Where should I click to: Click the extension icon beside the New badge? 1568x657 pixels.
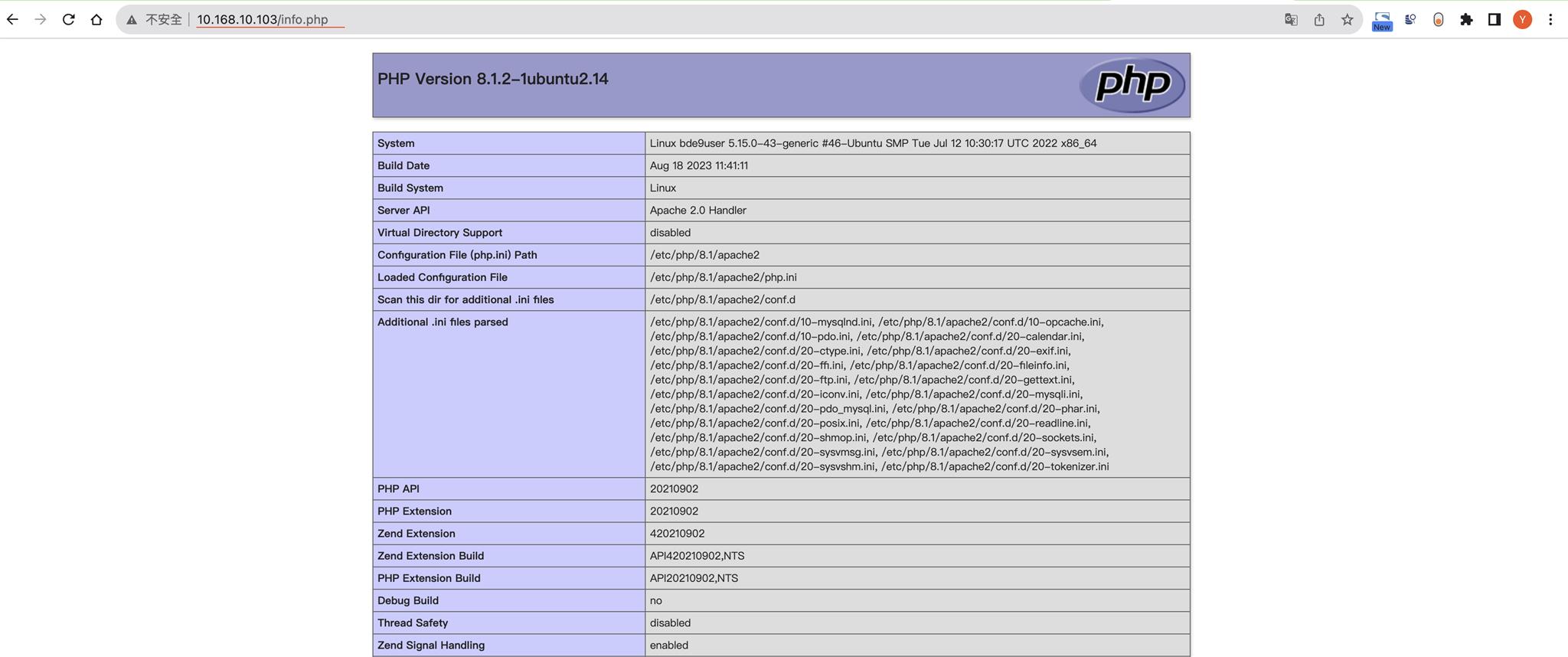(x=1410, y=20)
